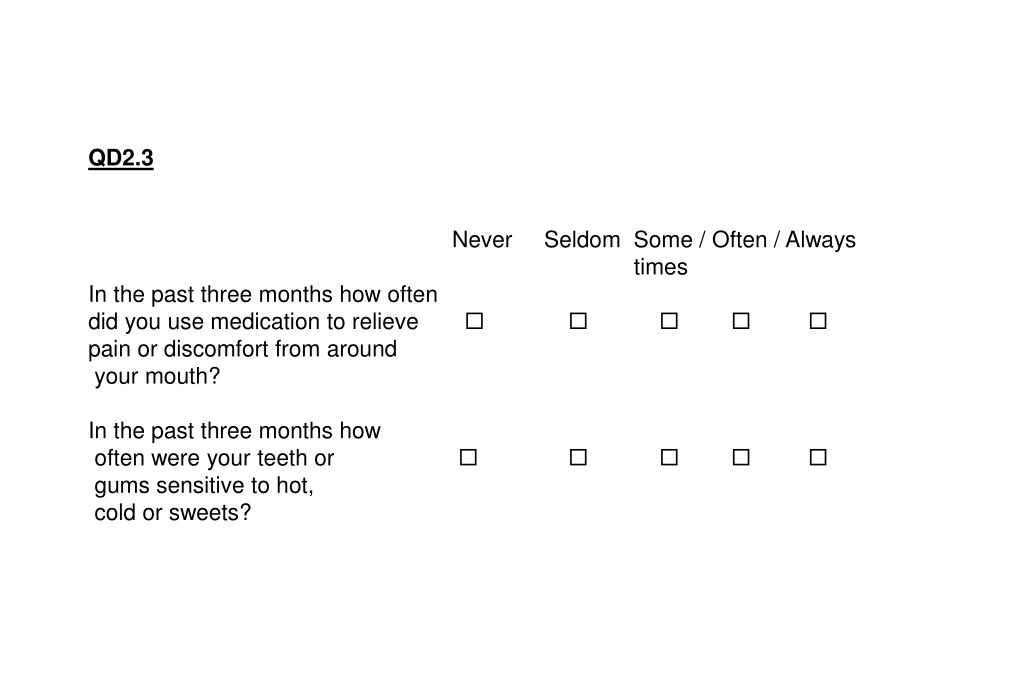Click the Always column header
Image resolution: width=1023 pixels, height=682 pixels.
pyautogui.click(x=820, y=241)
